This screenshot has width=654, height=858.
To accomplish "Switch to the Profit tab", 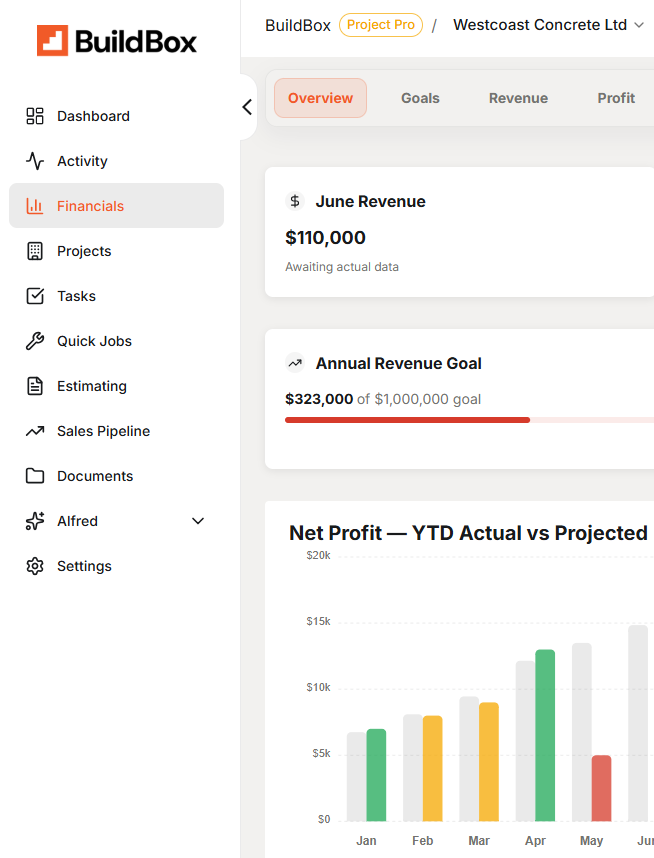I will pos(616,98).
